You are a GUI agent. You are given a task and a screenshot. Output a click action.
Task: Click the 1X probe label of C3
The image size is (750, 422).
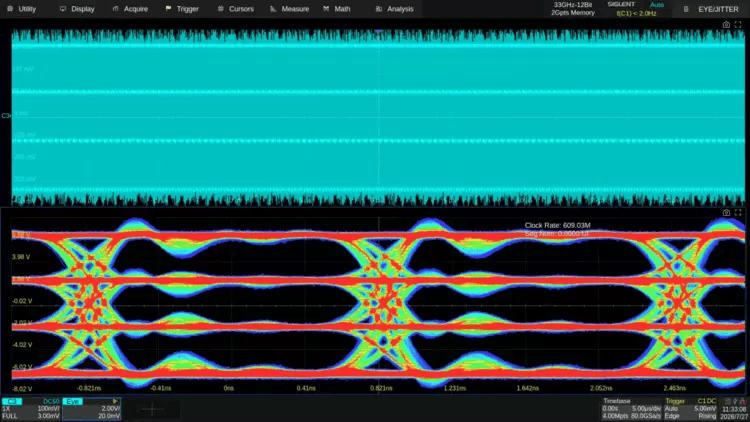pyautogui.click(x=6, y=409)
